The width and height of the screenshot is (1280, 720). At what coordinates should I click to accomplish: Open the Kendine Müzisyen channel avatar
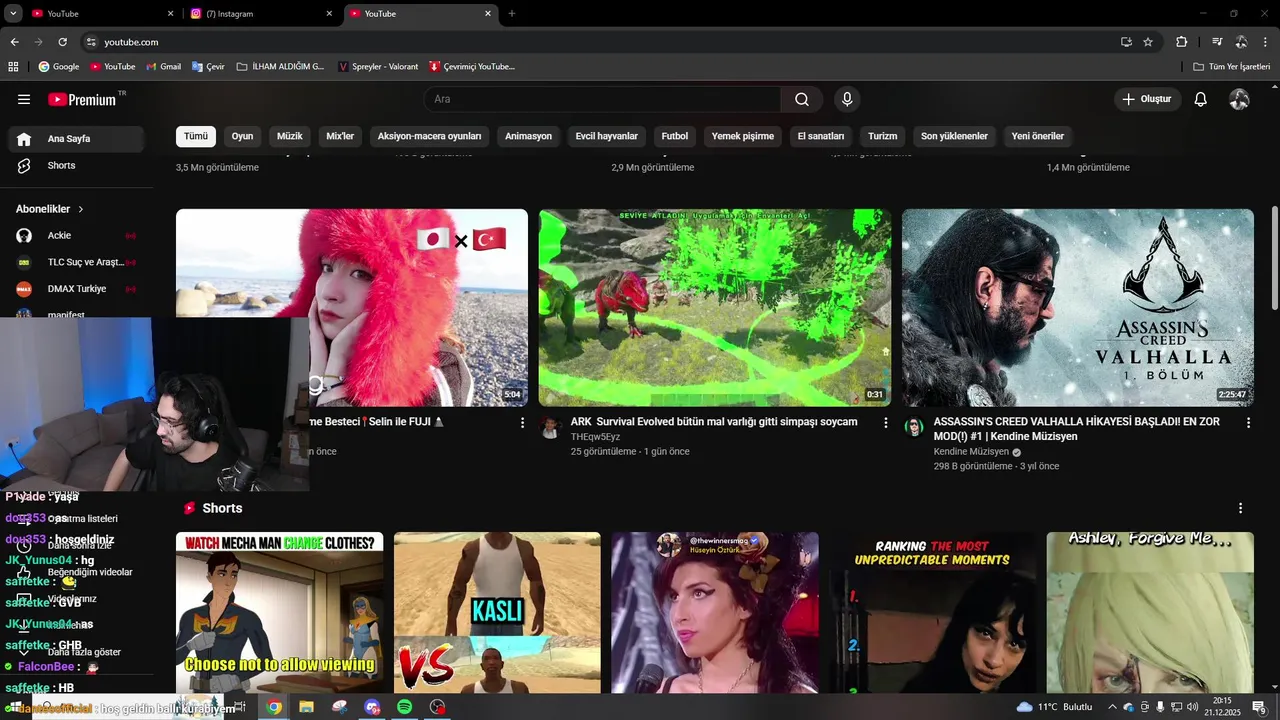point(913,428)
